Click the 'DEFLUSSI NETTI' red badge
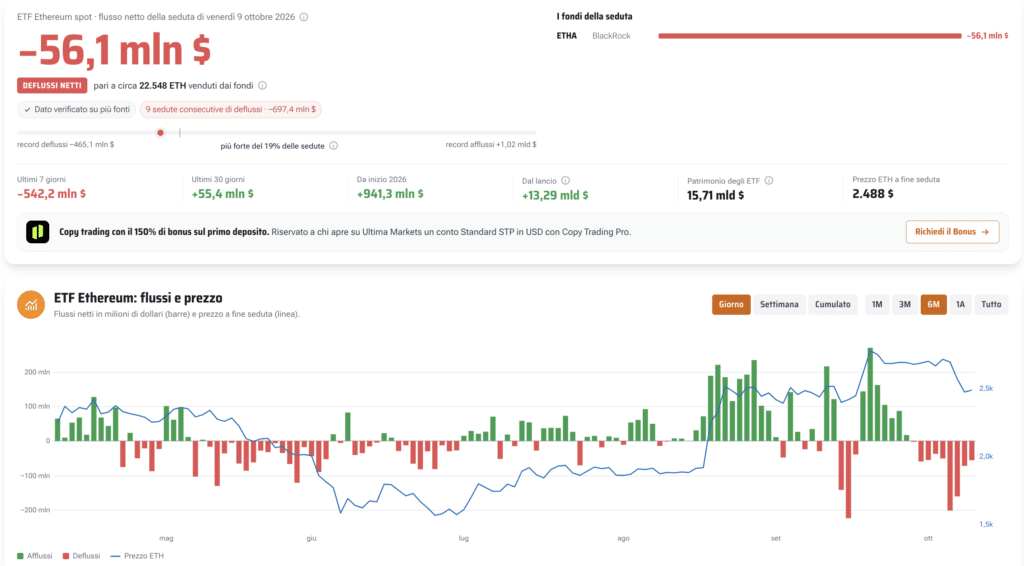1024x566 pixels. tap(52, 86)
